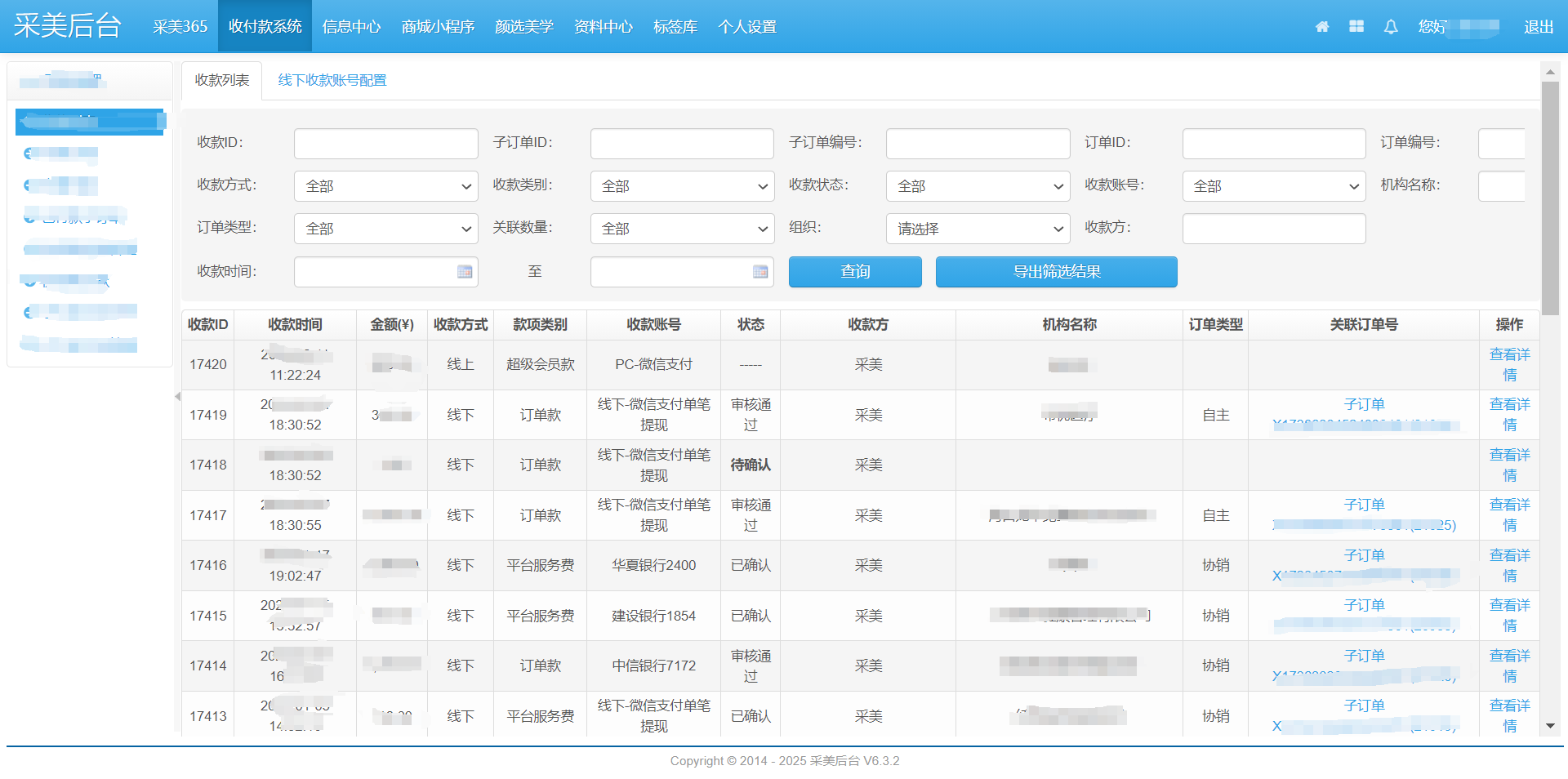Screen dimensions: 1568x779
Task: Open calendar picker for end 收款时间
Action: pos(760,272)
